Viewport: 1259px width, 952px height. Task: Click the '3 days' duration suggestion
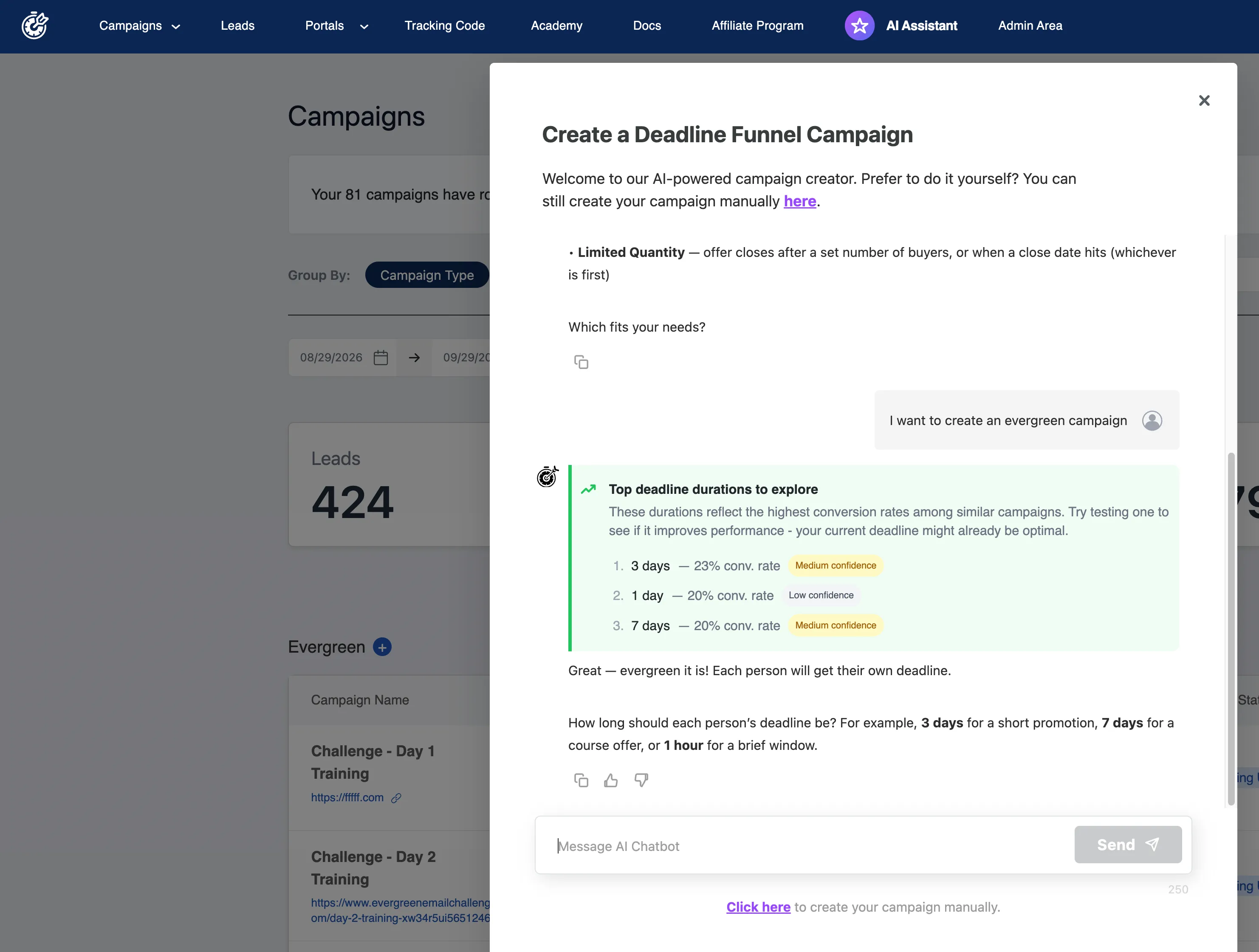click(x=650, y=566)
